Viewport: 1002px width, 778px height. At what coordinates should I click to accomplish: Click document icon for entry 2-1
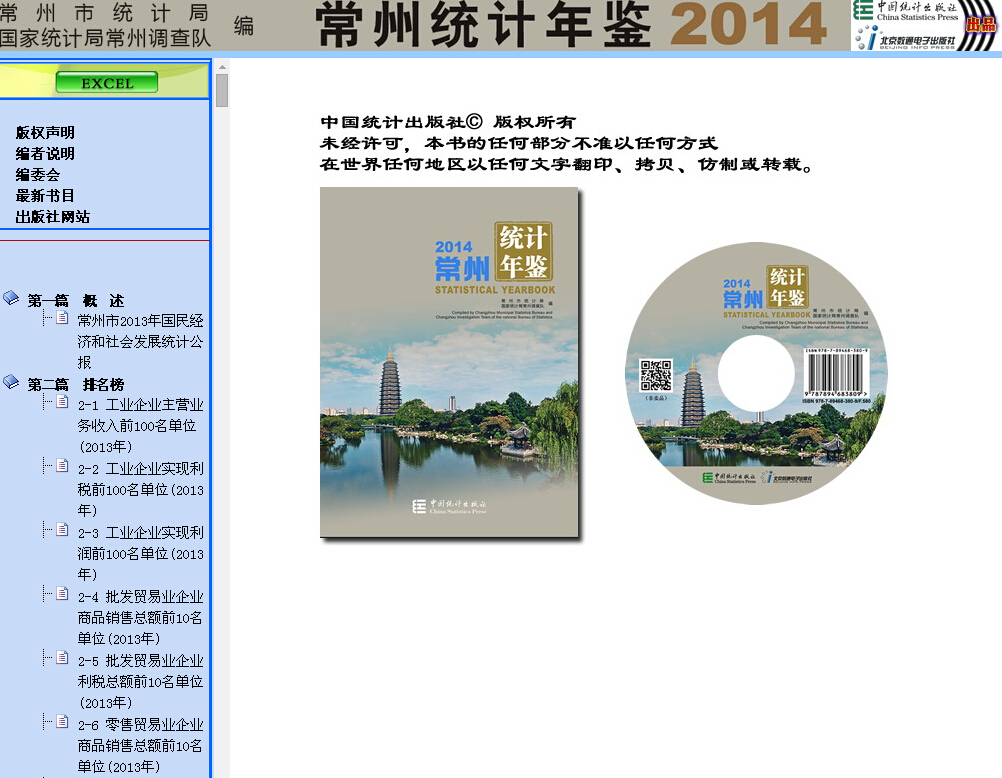click(x=62, y=401)
